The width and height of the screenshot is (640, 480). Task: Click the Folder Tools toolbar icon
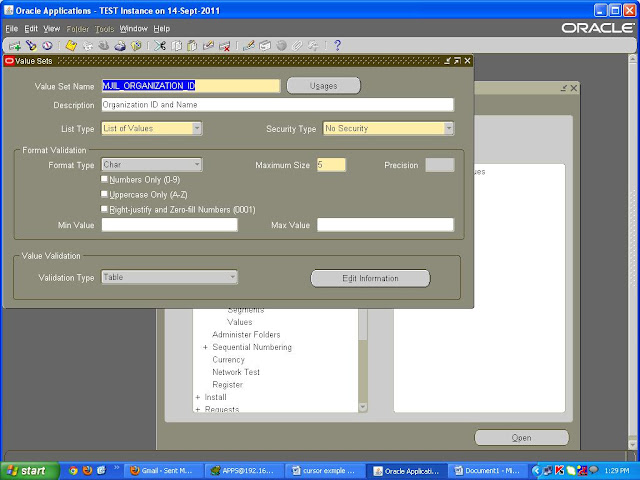point(313,46)
